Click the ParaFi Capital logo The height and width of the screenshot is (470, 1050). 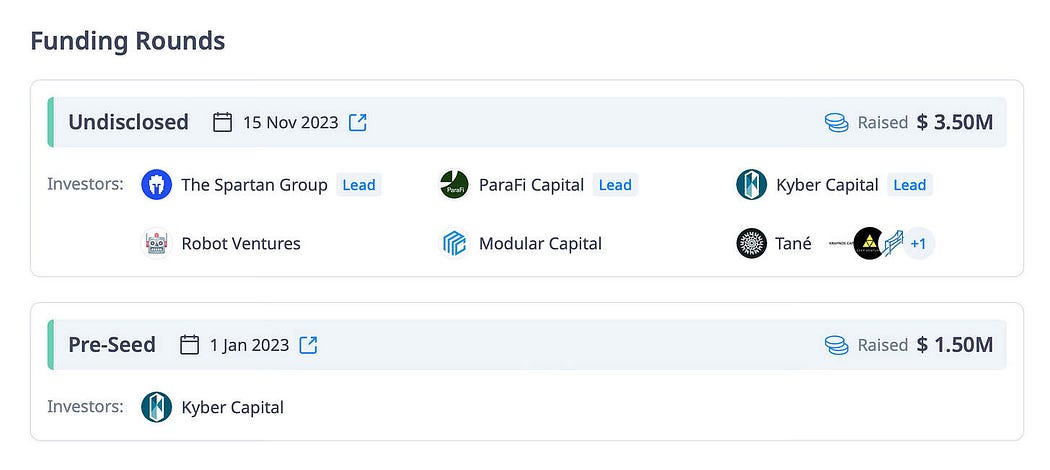click(454, 185)
